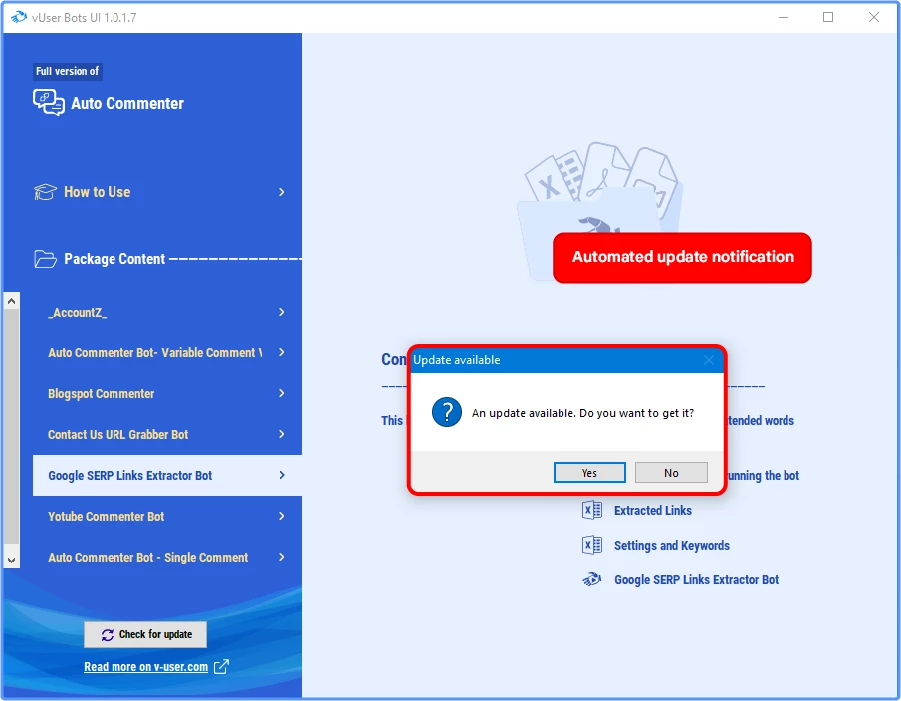Expand the Yotube Commenter Bot chevron
This screenshot has width=901, height=701.
pos(282,516)
